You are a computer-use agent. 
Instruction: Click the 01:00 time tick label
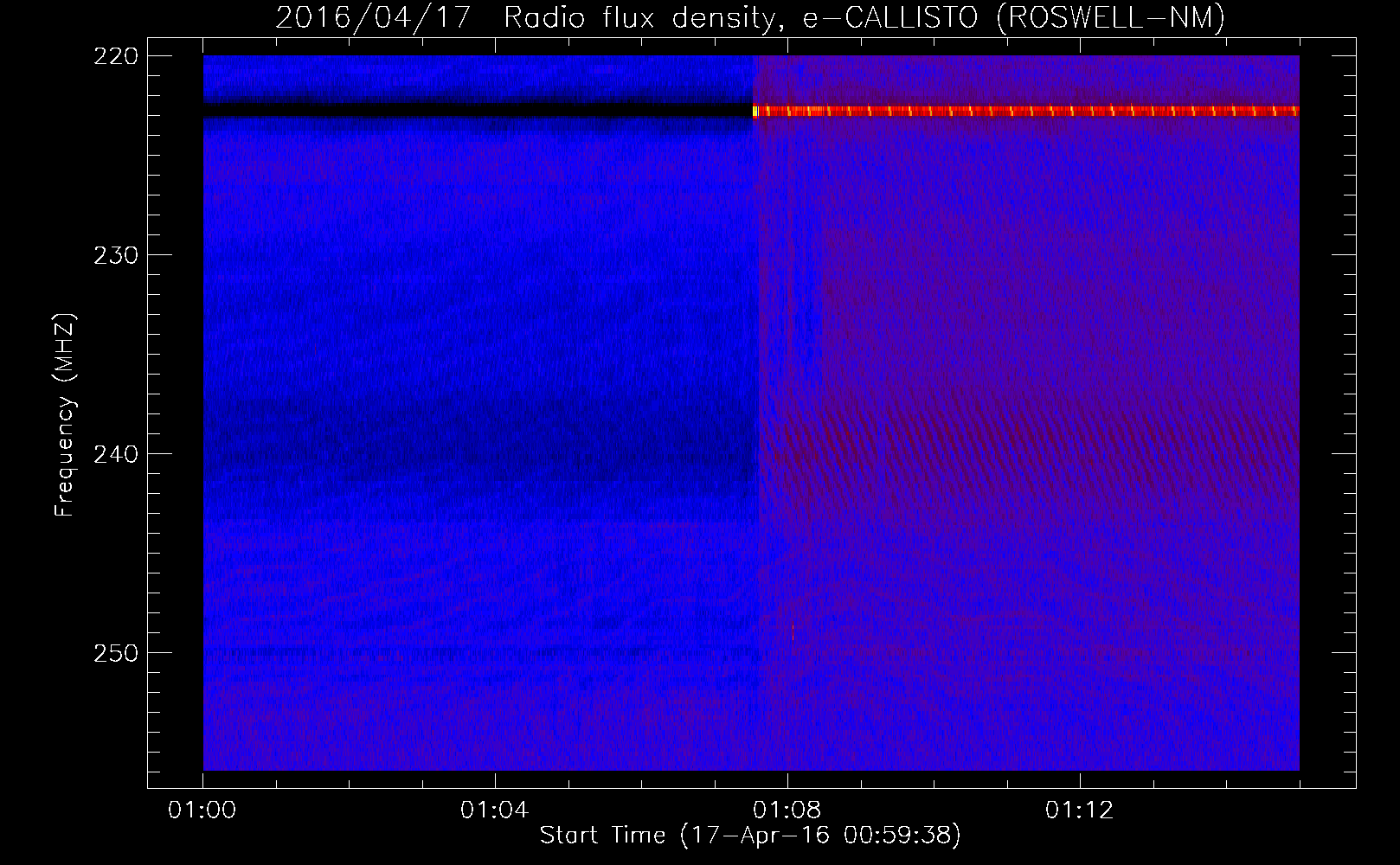202,811
